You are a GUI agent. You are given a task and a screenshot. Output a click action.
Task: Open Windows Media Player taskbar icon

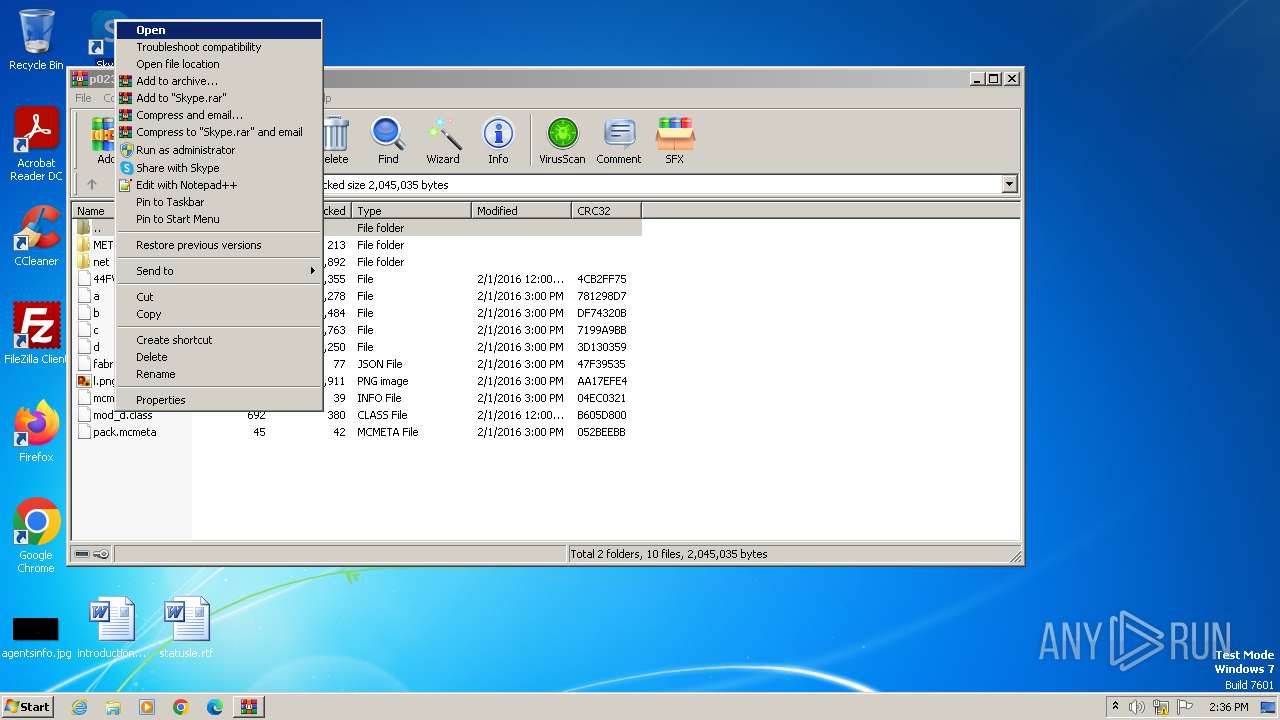[x=147, y=707]
